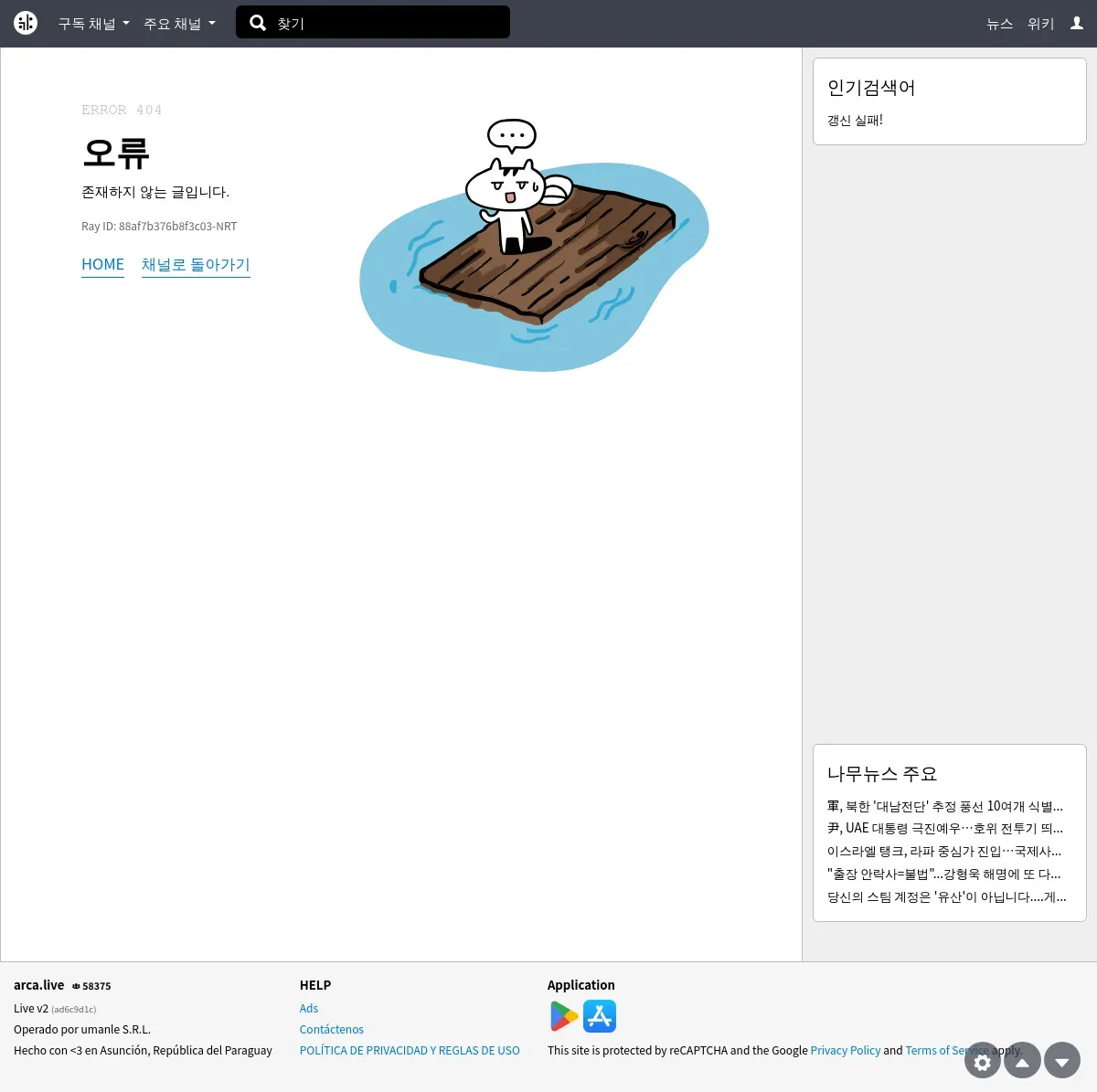Click the 나무뉴스 주요 heading

coord(882,774)
